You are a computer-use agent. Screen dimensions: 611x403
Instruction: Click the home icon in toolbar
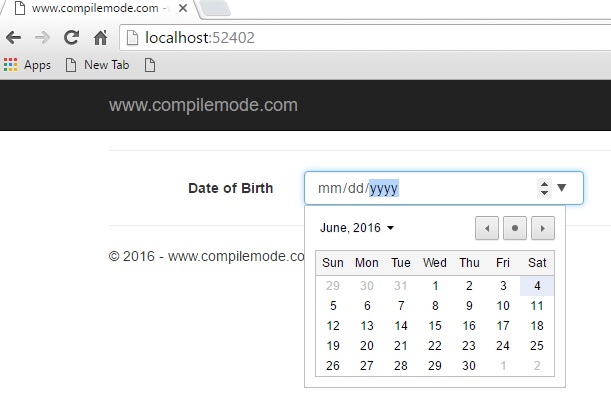click(100, 38)
